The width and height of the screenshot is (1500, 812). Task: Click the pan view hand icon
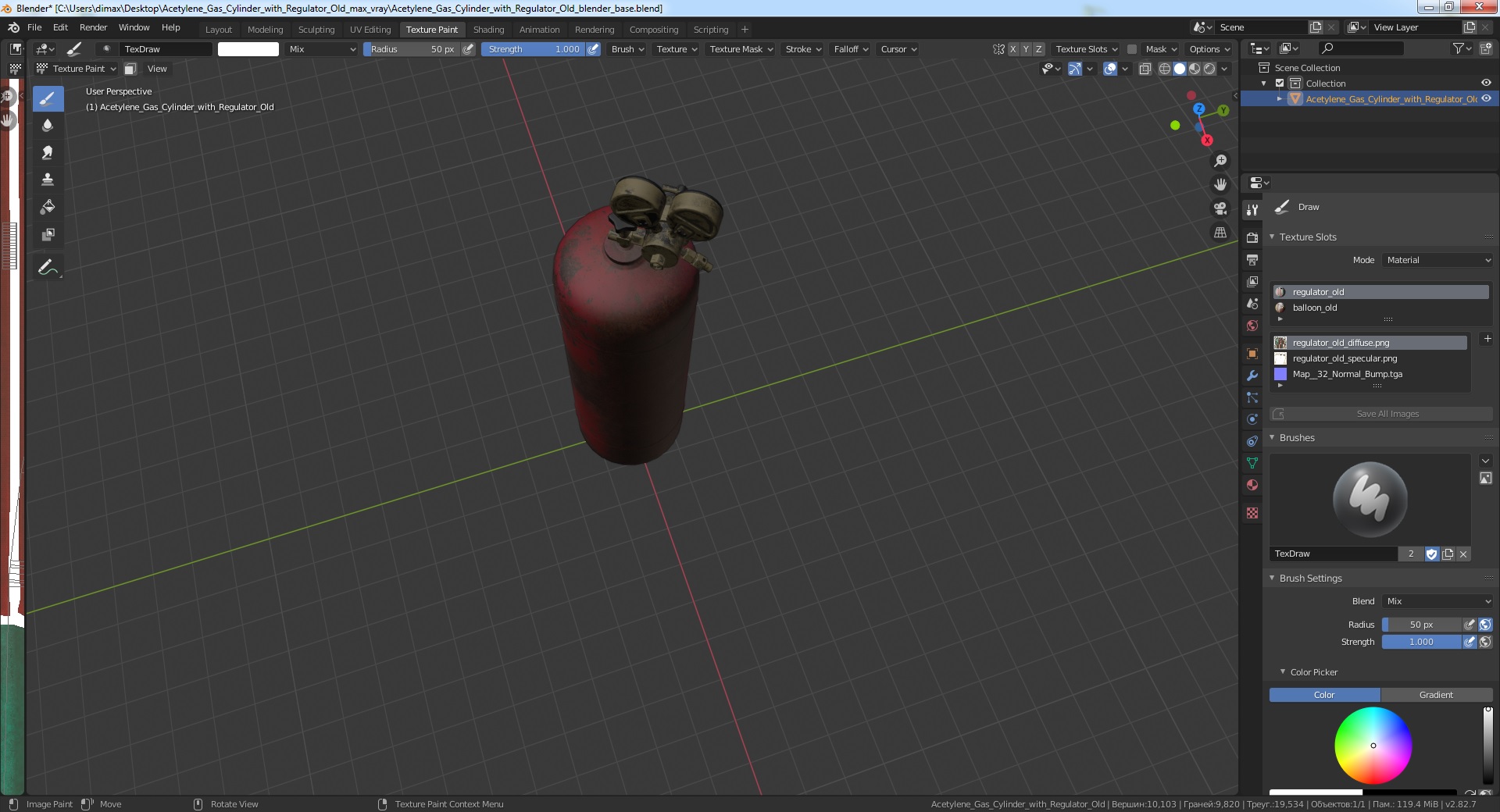coord(1220,184)
